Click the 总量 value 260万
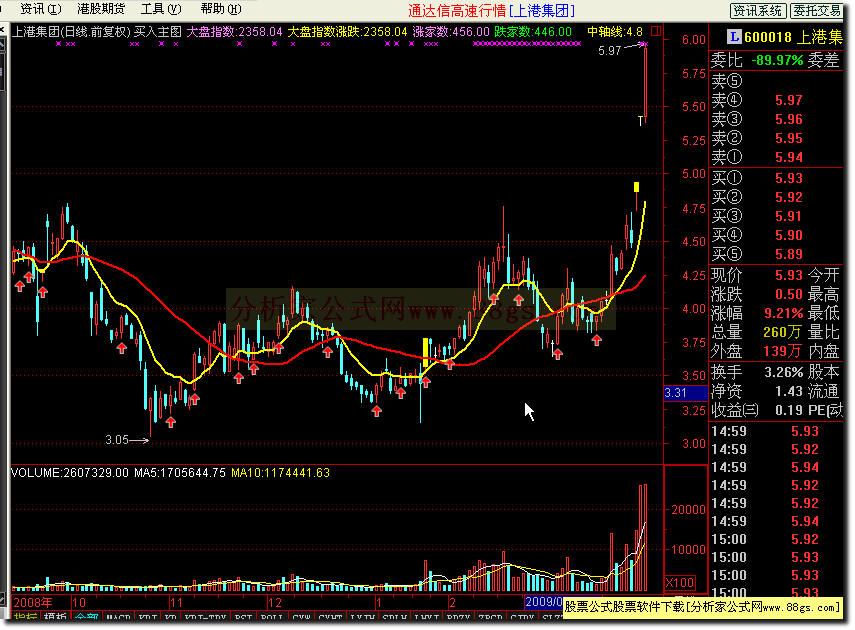This screenshot has width=855, height=630. (x=783, y=332)
